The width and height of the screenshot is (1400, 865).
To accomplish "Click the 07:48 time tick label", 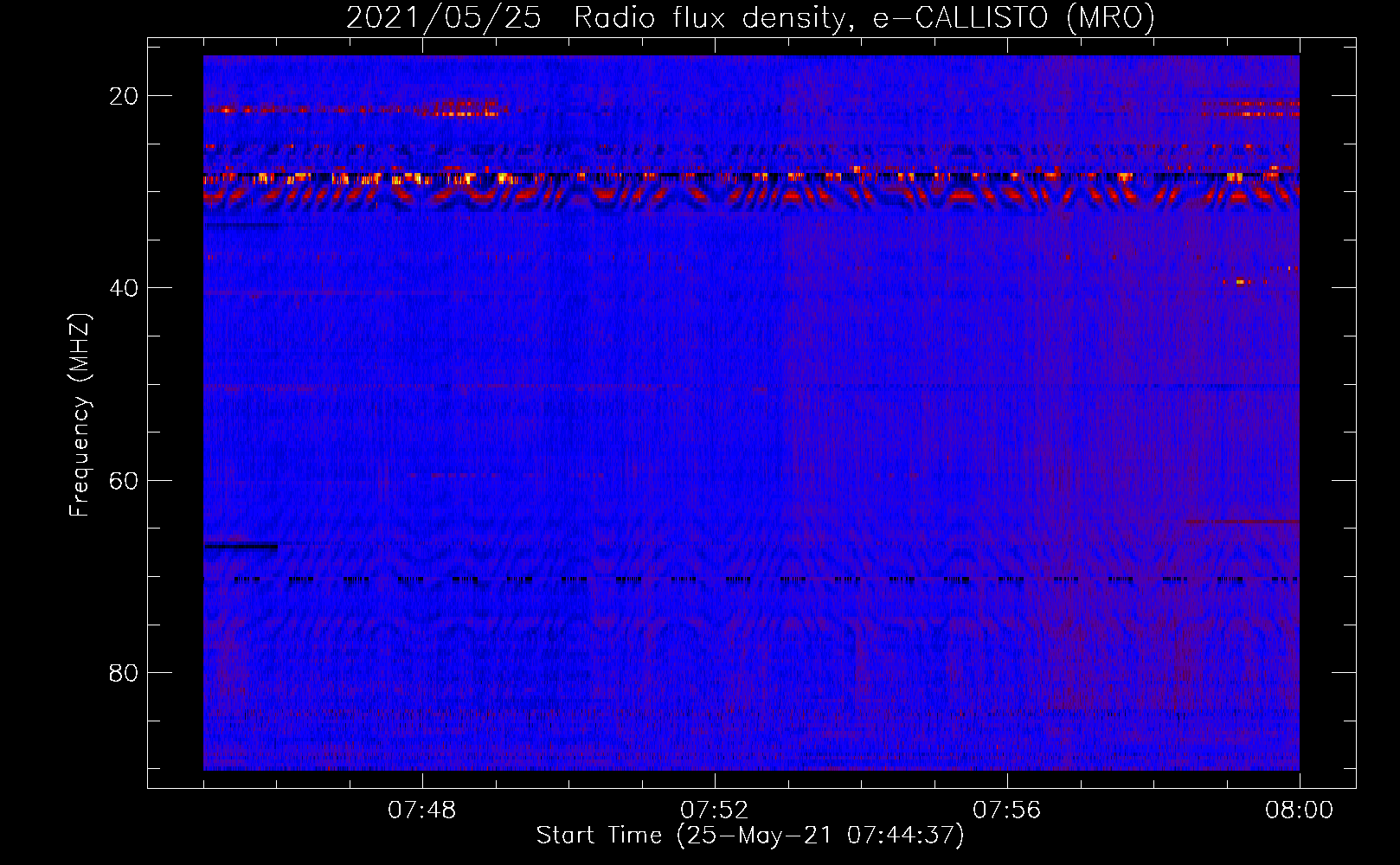I will 422,811.
